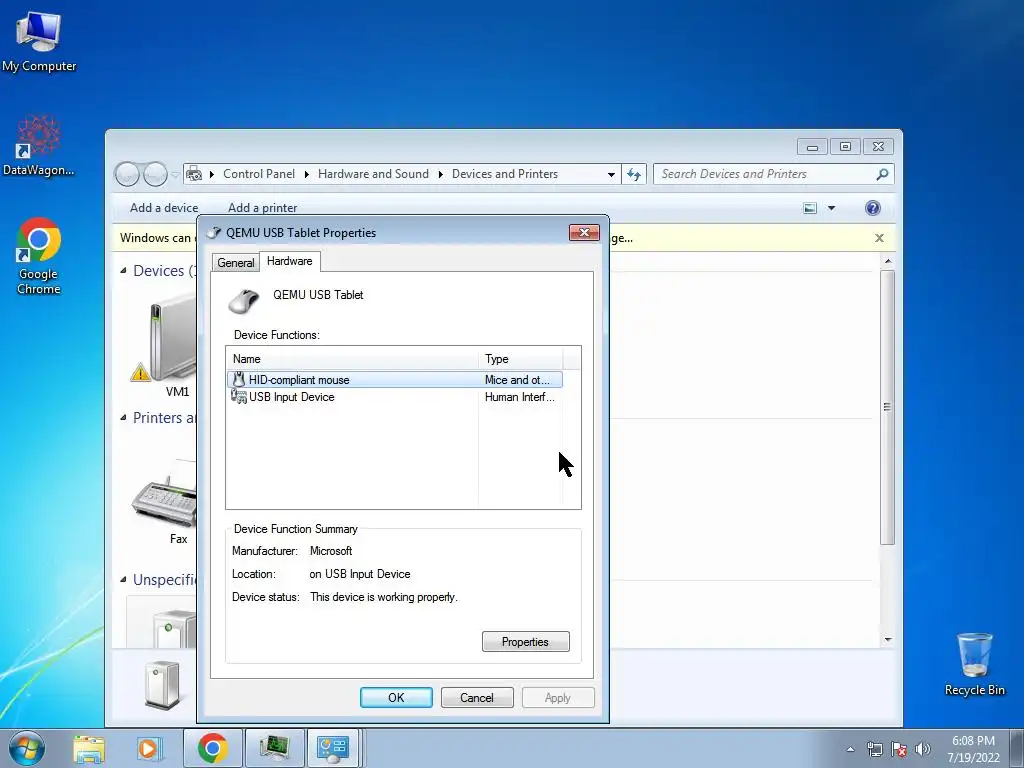Launch Google Chrome from the desktop icon
Screen dimensions: 1024x768
point(39,256)
